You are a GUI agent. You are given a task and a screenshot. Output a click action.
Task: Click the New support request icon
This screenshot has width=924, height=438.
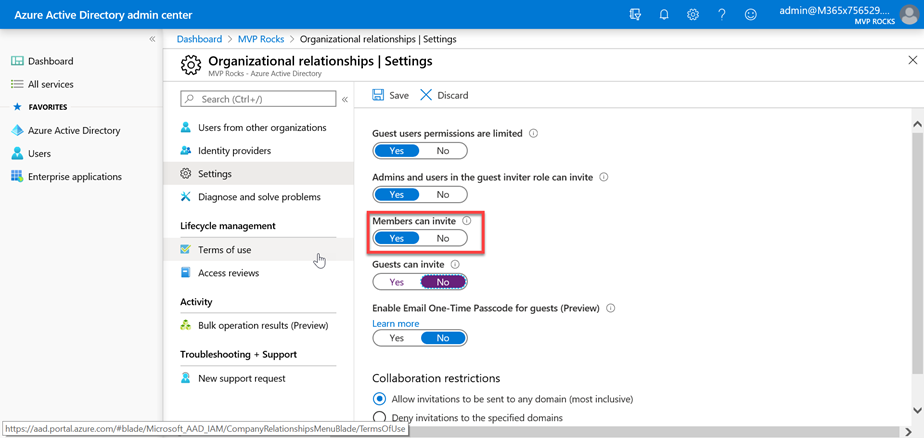tap(186, 378)
